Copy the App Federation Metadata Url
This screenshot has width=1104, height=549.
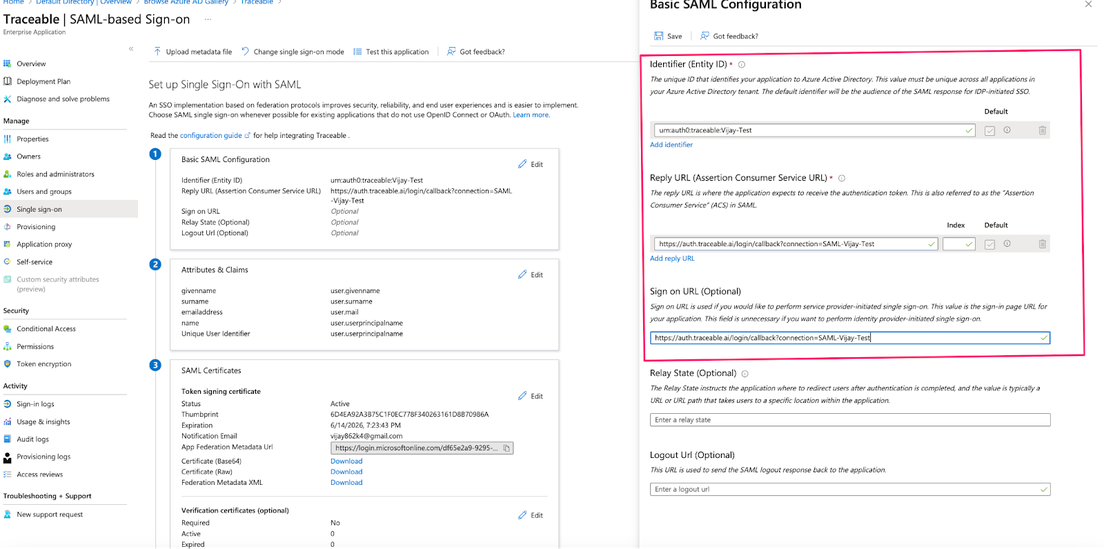[x=507, y=448]
